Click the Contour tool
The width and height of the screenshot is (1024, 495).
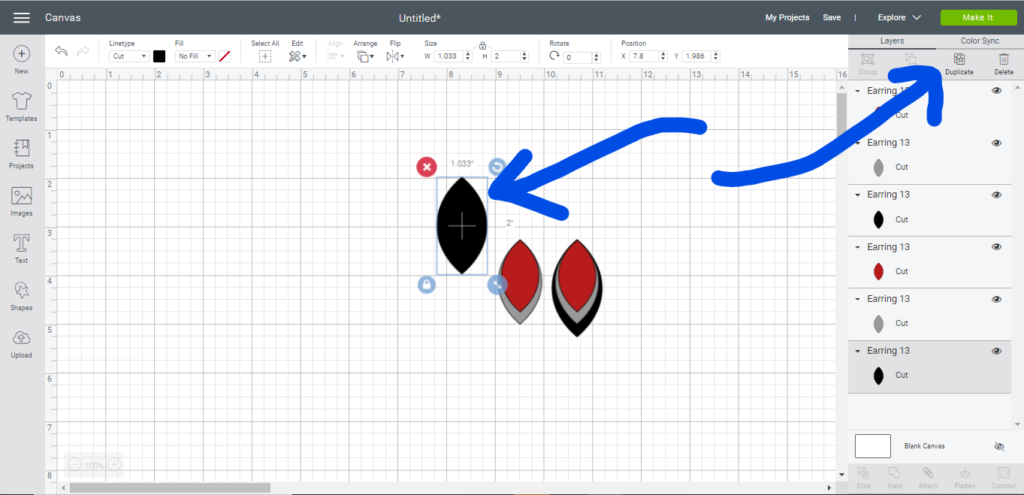(1001, 478)
